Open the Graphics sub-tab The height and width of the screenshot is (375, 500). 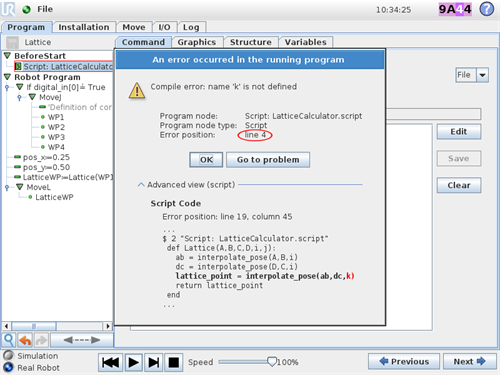197,42
